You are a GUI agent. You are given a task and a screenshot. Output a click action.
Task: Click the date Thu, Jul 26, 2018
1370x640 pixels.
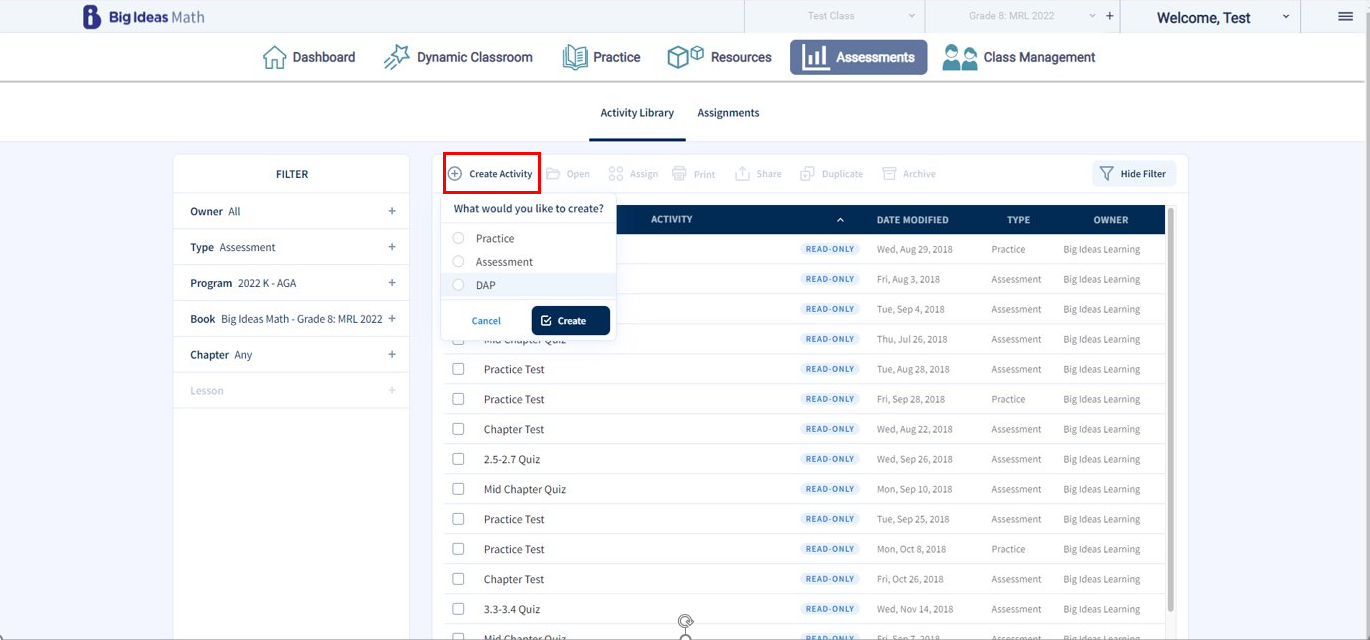(x=912, y=339)
